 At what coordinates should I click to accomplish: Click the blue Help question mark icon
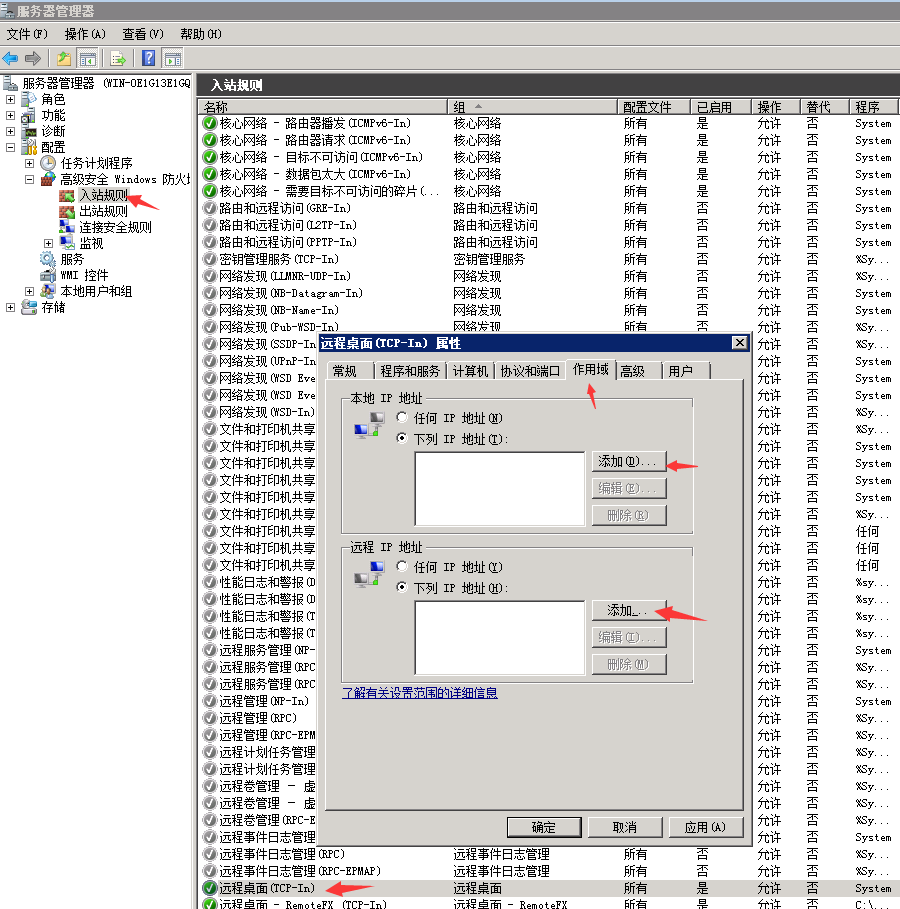tap(149, 58)
